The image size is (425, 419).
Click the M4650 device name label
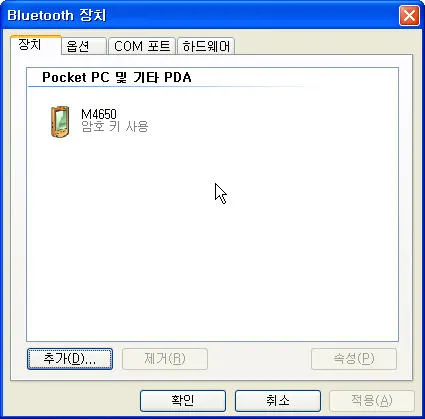click(99, 114)
